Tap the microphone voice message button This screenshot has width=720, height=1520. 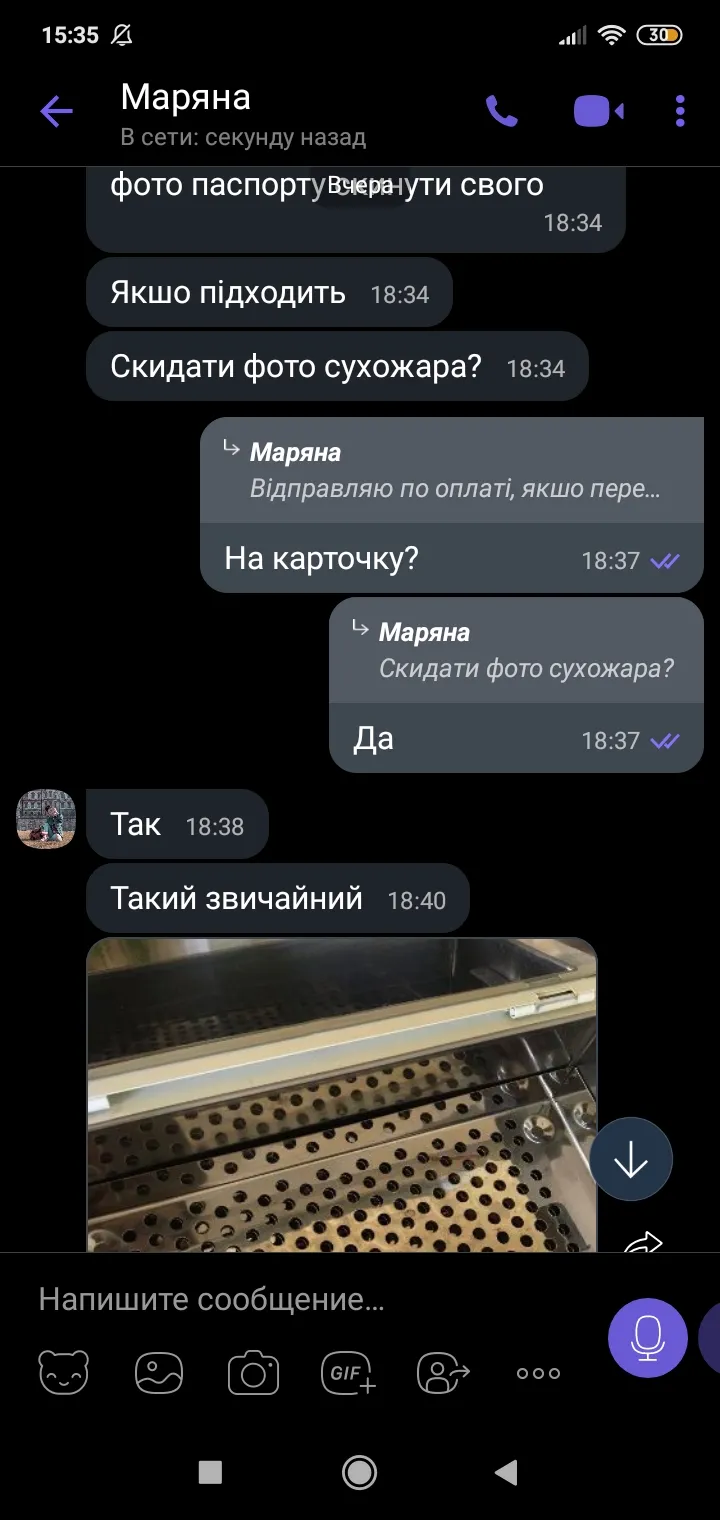click(x=648, y=1338)
